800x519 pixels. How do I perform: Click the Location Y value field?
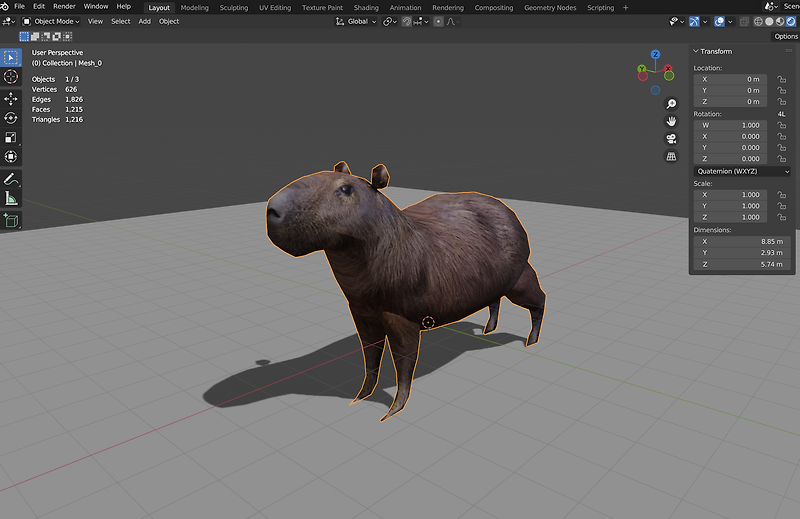[730, 90]
